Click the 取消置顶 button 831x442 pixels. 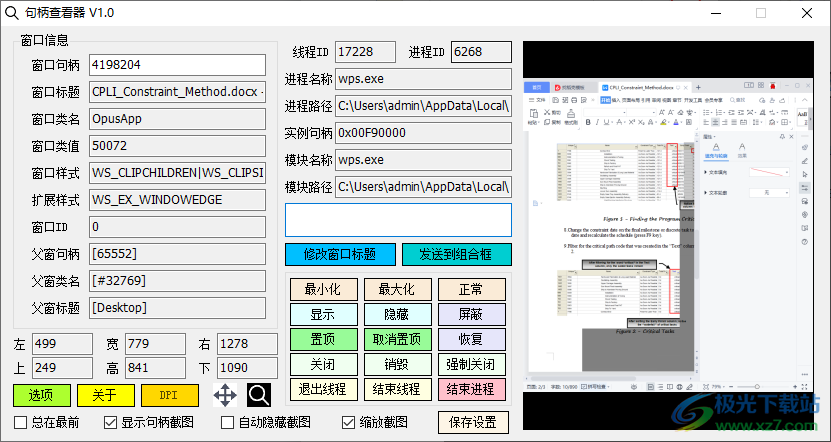[x=397, y=339]
